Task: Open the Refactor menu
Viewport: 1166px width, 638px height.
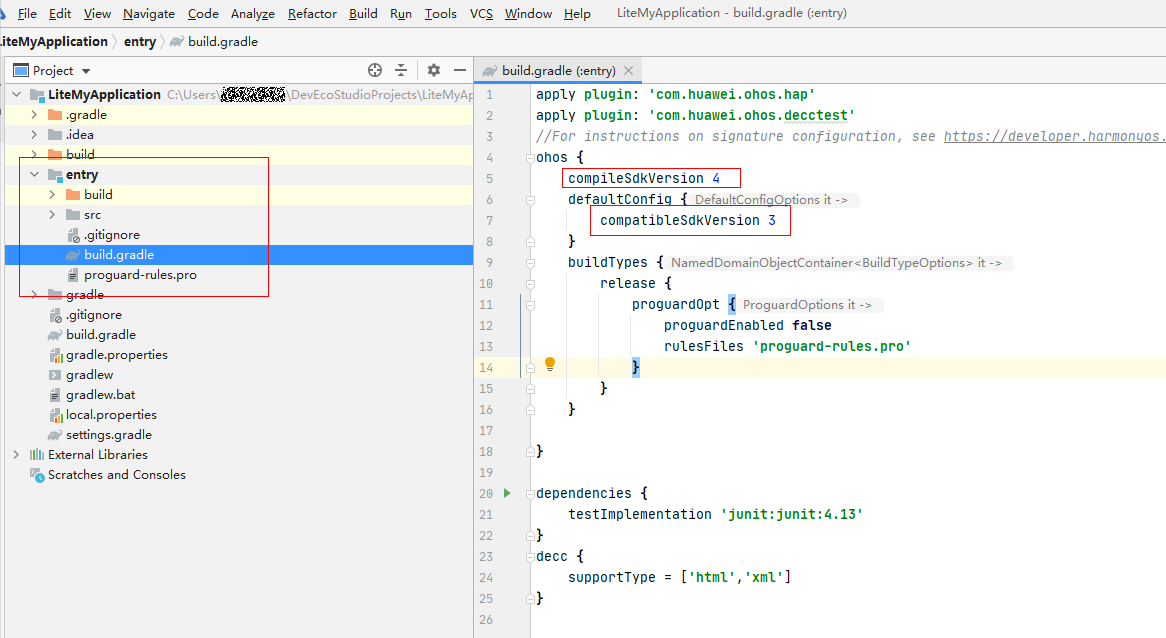Action: pos(312,13)
